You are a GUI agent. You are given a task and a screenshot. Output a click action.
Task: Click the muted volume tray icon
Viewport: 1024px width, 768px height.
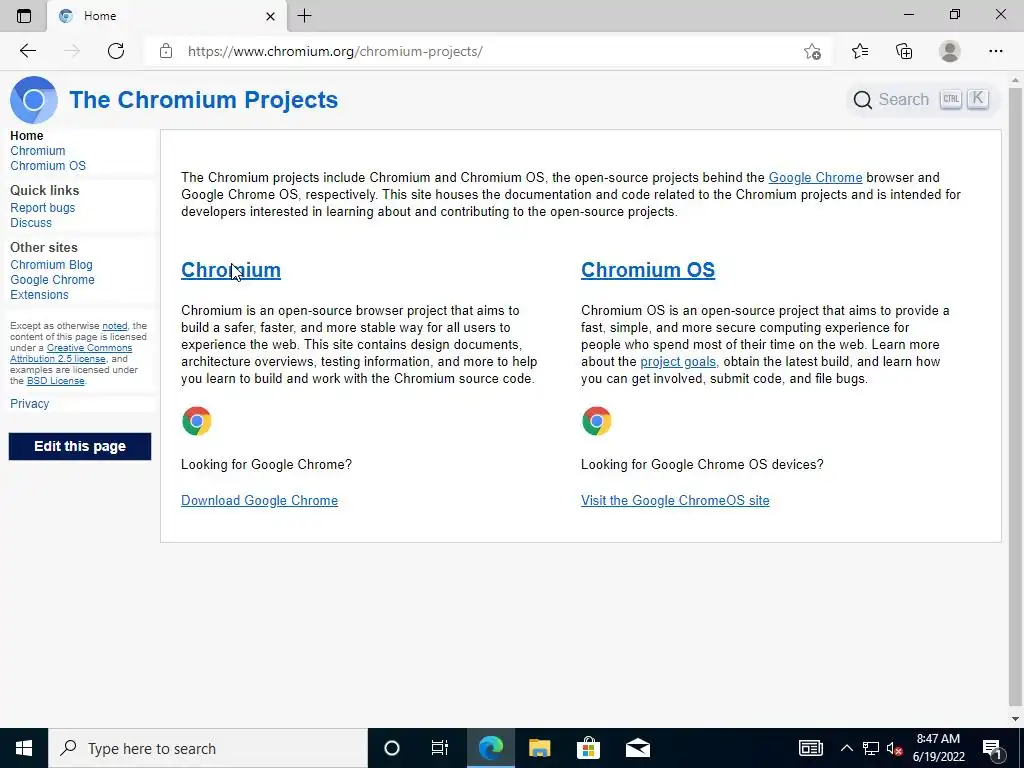[x=895, y=748]
